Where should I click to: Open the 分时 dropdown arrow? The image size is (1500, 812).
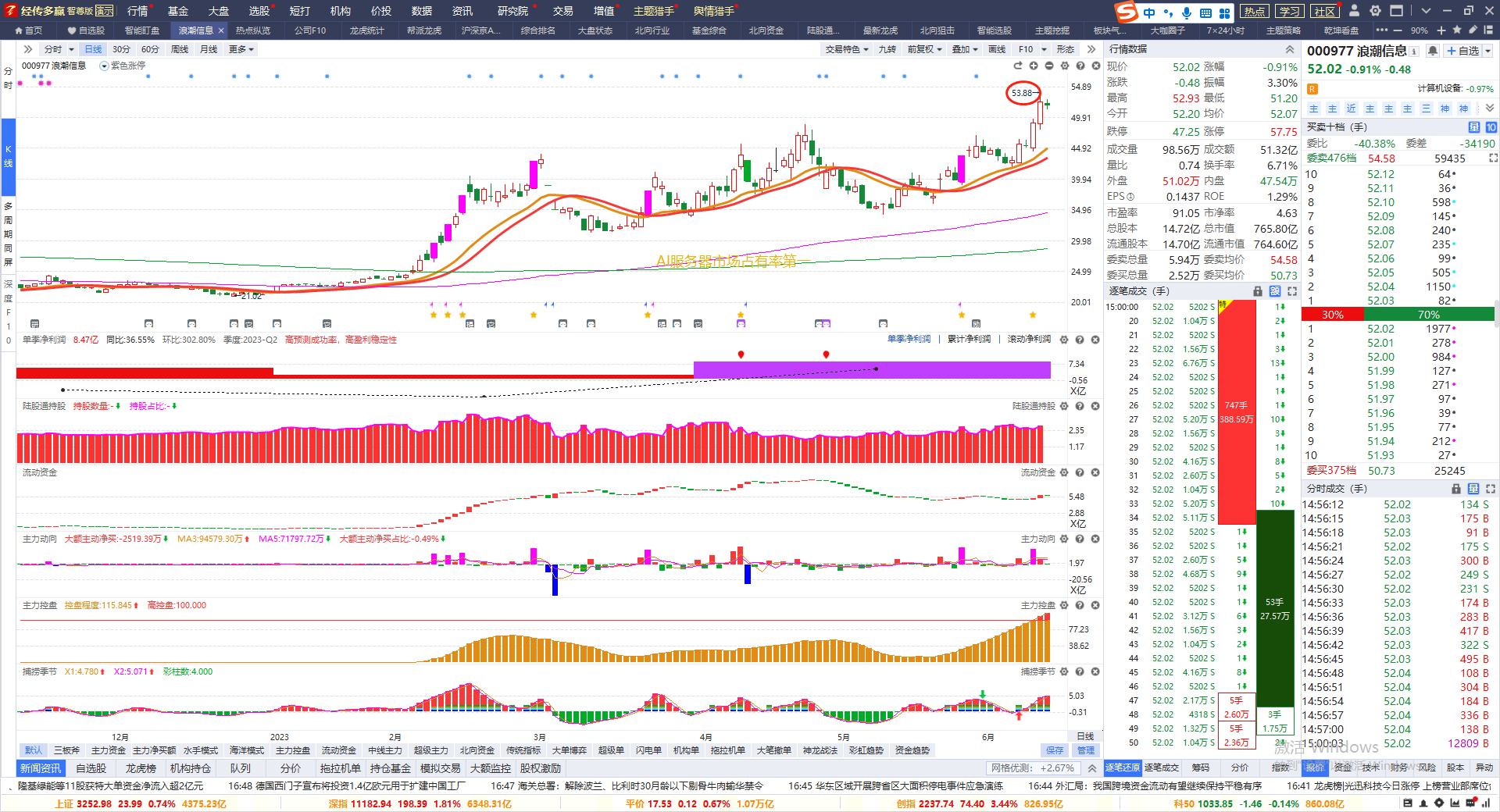coord(71,49)
